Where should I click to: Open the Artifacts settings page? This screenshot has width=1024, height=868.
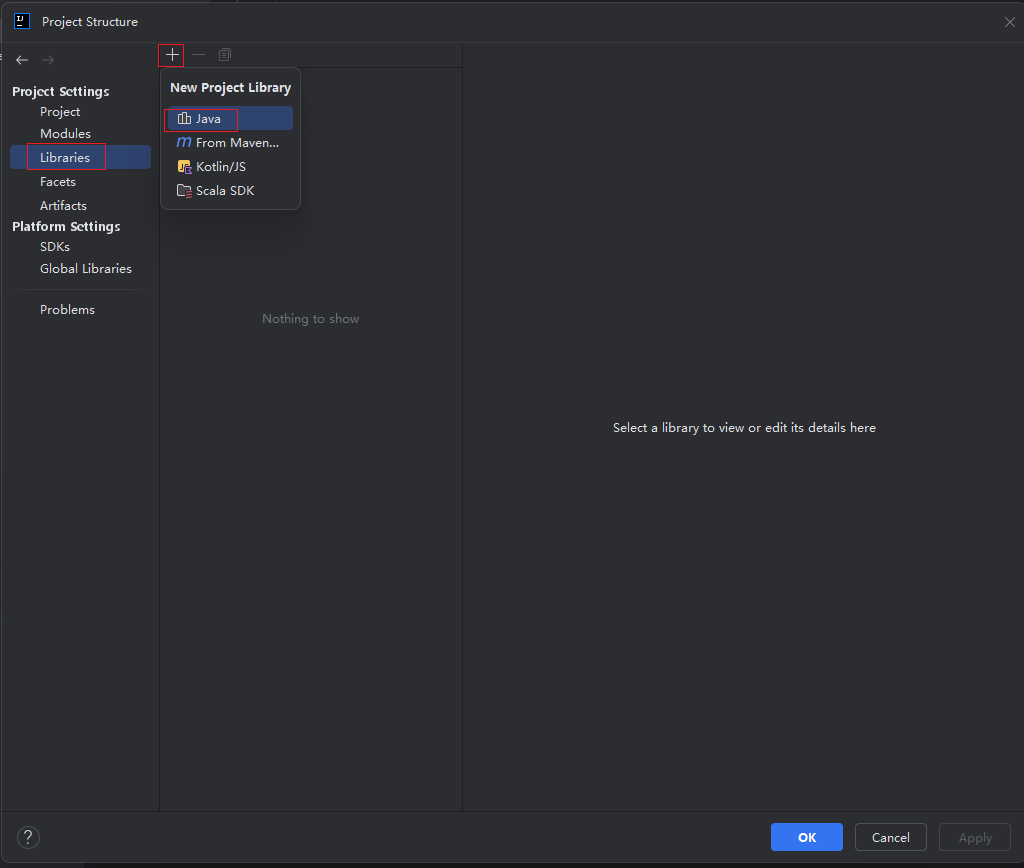point(63,206)
